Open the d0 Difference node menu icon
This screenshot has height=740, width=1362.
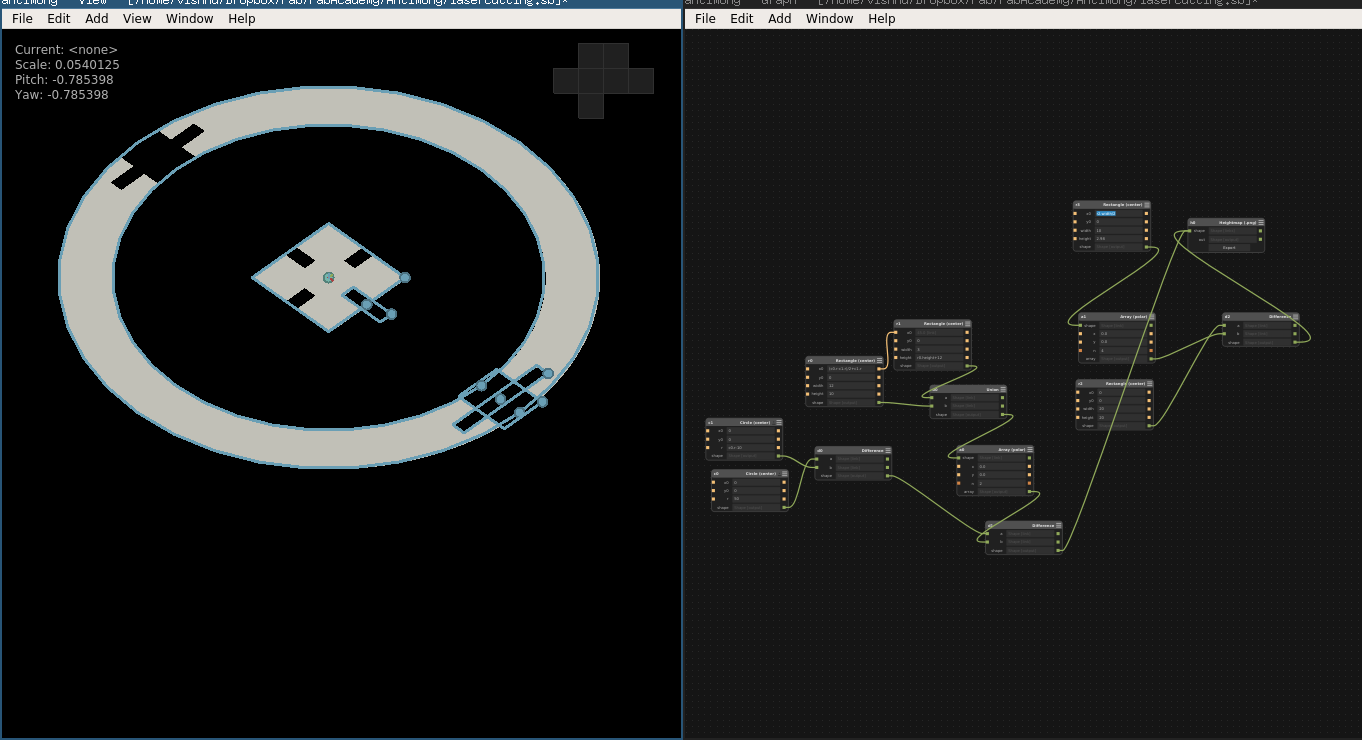tap(887, 451)
